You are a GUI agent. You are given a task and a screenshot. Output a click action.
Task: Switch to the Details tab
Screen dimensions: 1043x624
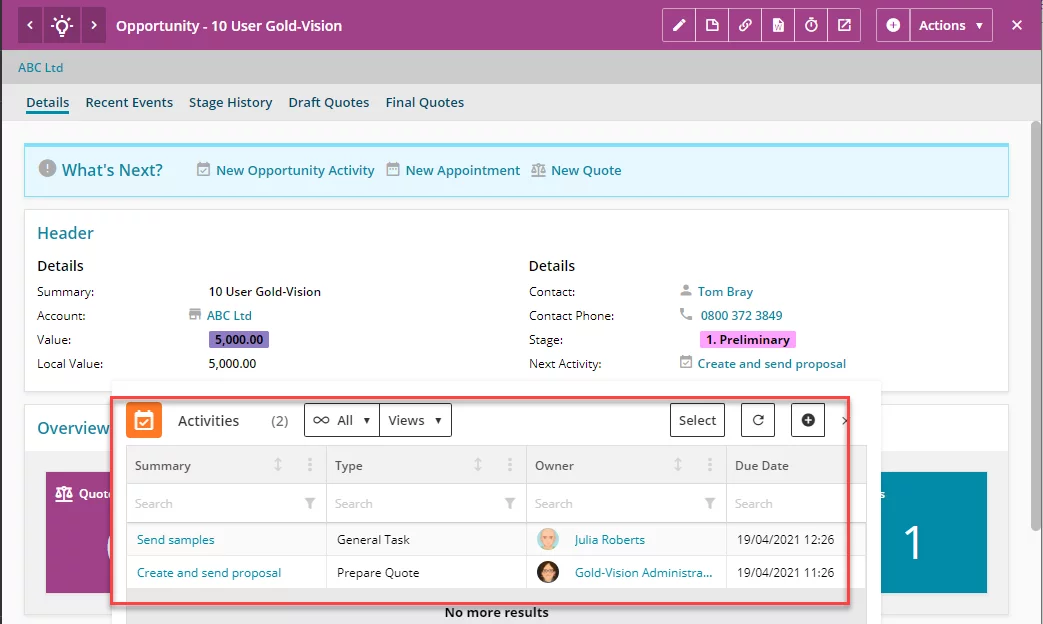(x=48, y=102)
